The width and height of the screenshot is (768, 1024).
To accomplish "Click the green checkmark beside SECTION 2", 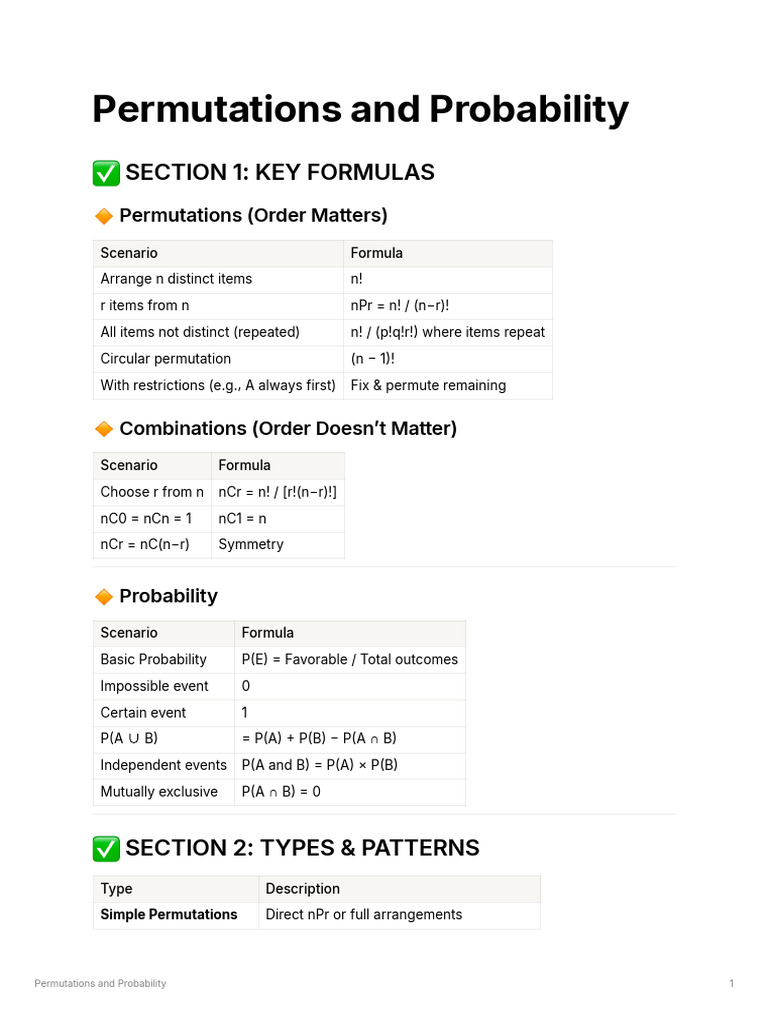I will click(106, 848).
